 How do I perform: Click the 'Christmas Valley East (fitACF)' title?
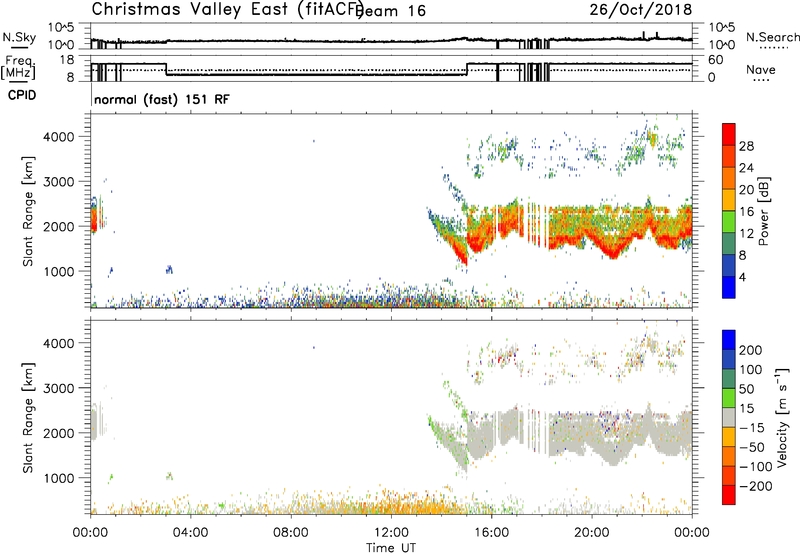click(228, 9)
